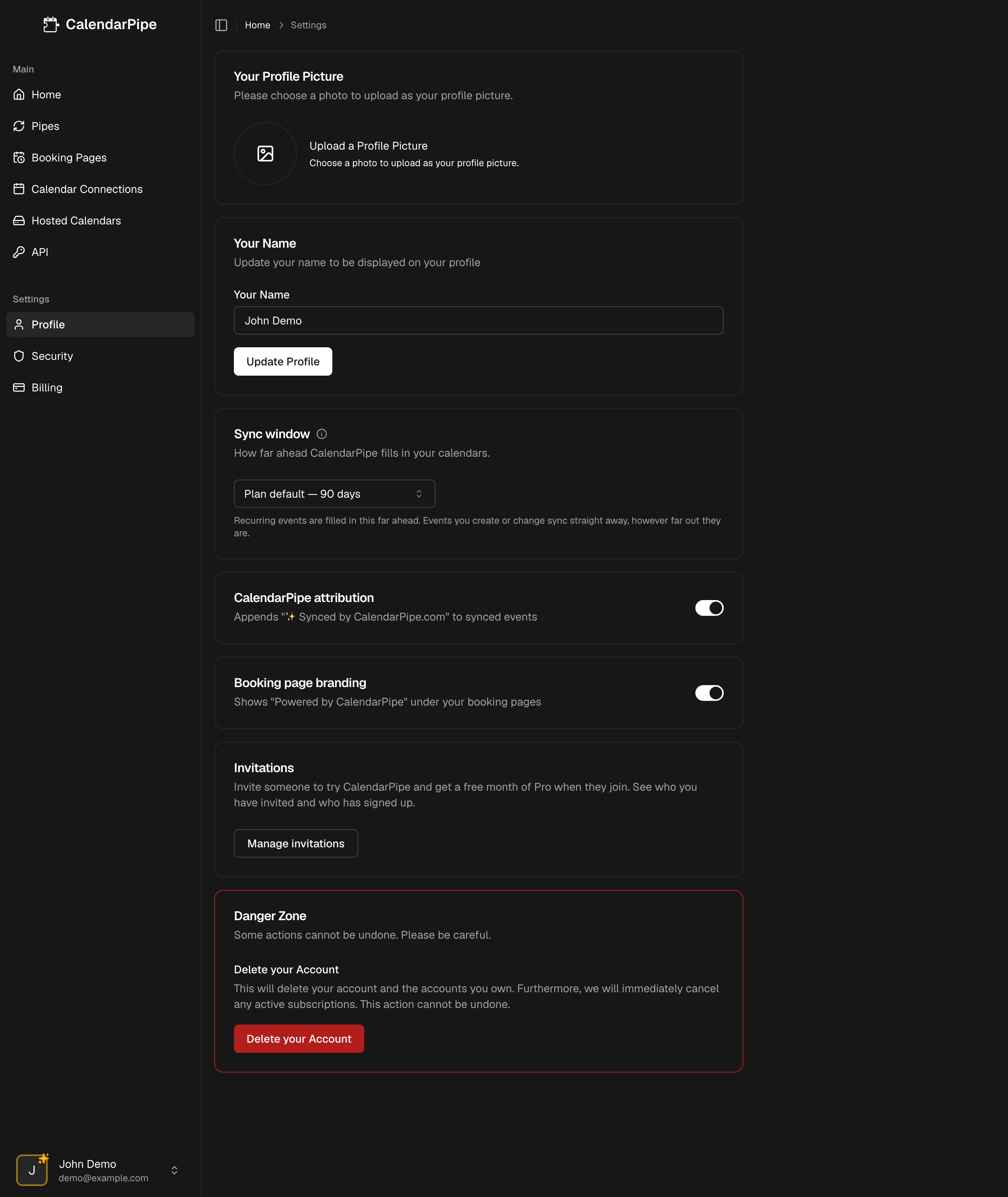Select Security settings menu item

(x=100, y=356)
